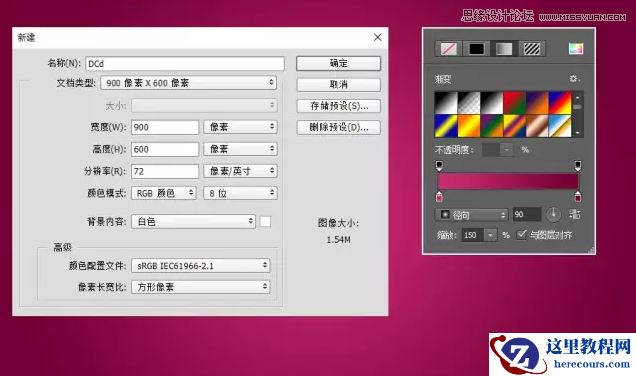Click the Delete Preset button

coord(338,127)
